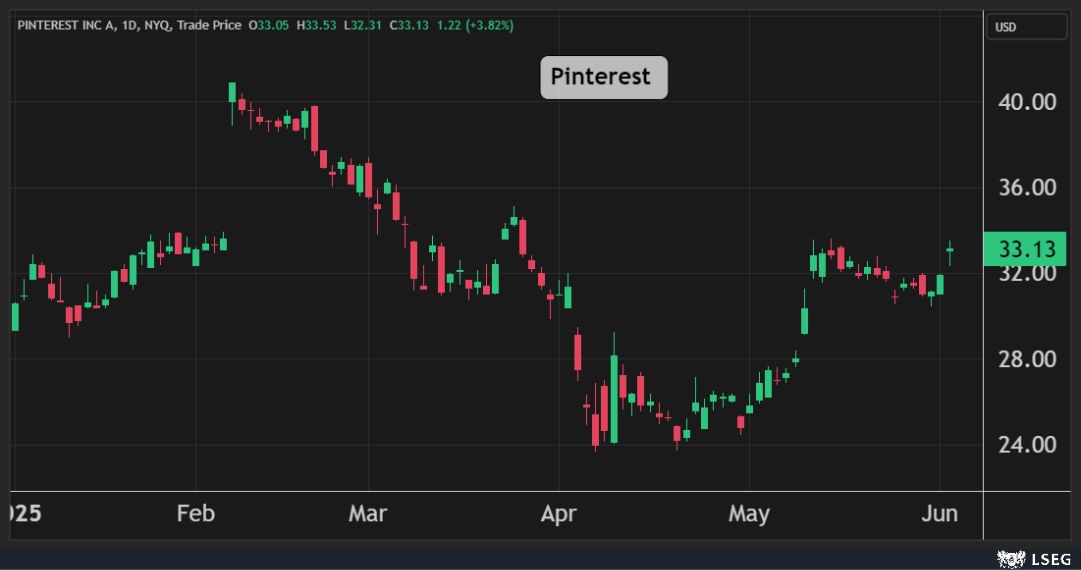This screenshot has width=1081, height=570.
Task: Click the 1D interval in the chart header
Action: [x=130, y=26]
